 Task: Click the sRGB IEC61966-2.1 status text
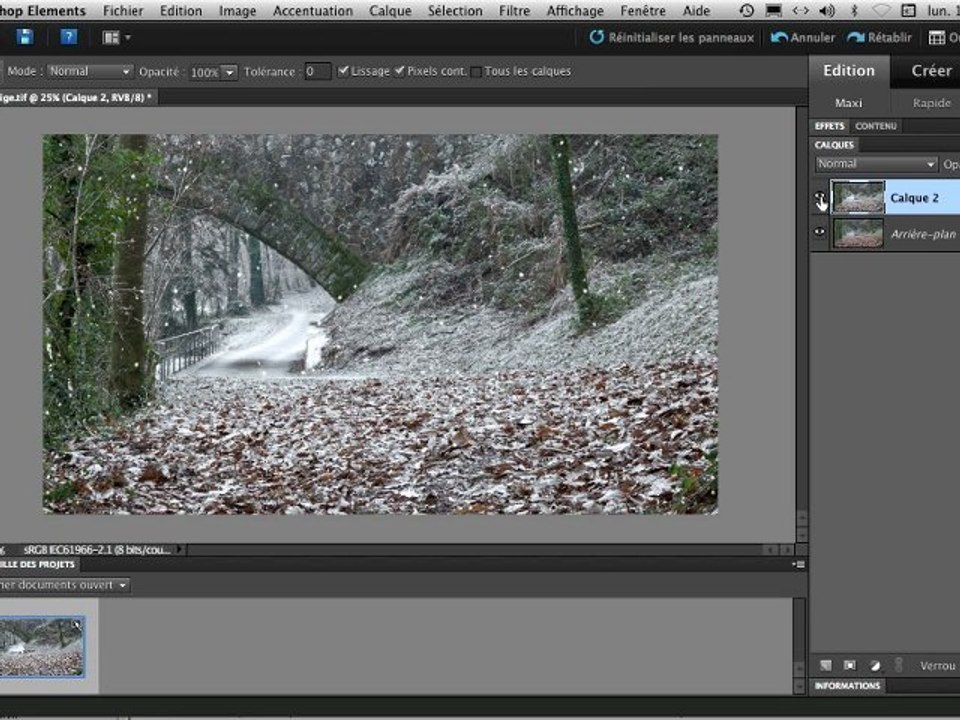click(97, 550)
